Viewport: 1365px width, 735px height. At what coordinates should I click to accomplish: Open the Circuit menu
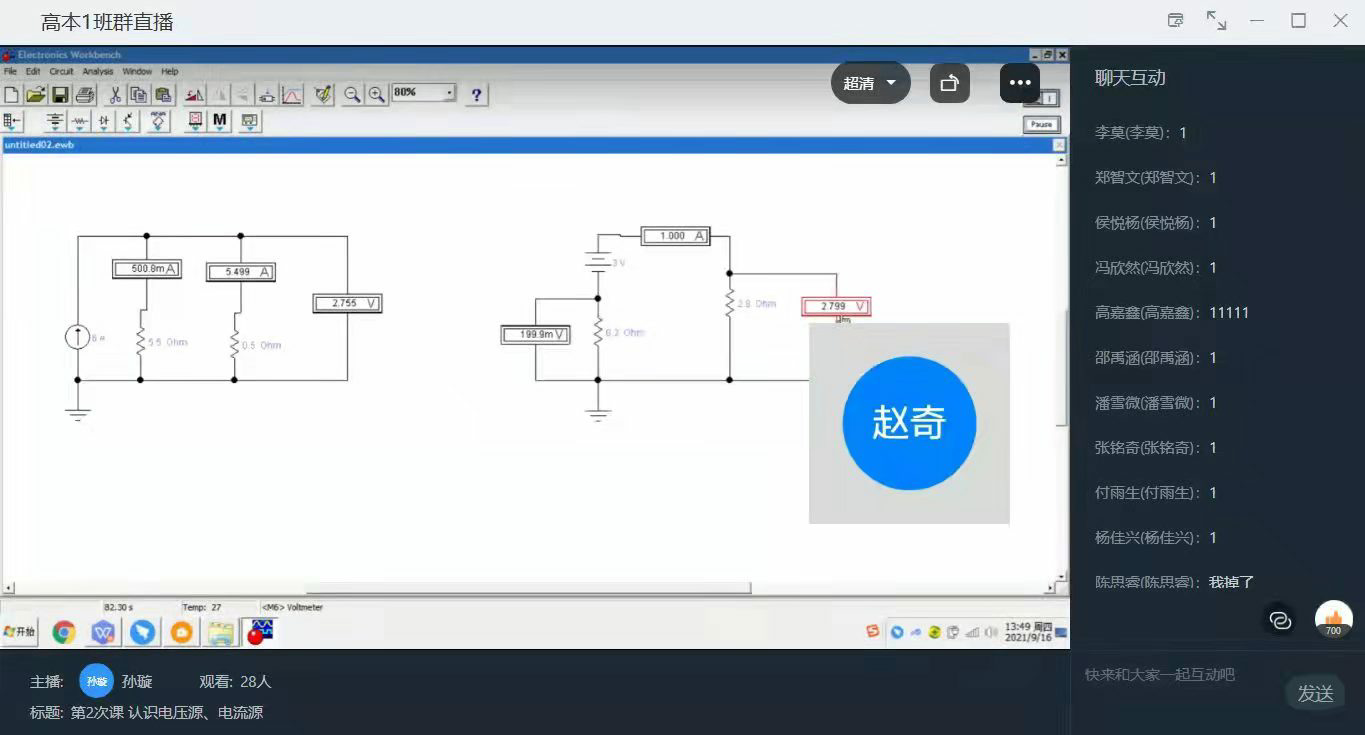tap(61, 72)
